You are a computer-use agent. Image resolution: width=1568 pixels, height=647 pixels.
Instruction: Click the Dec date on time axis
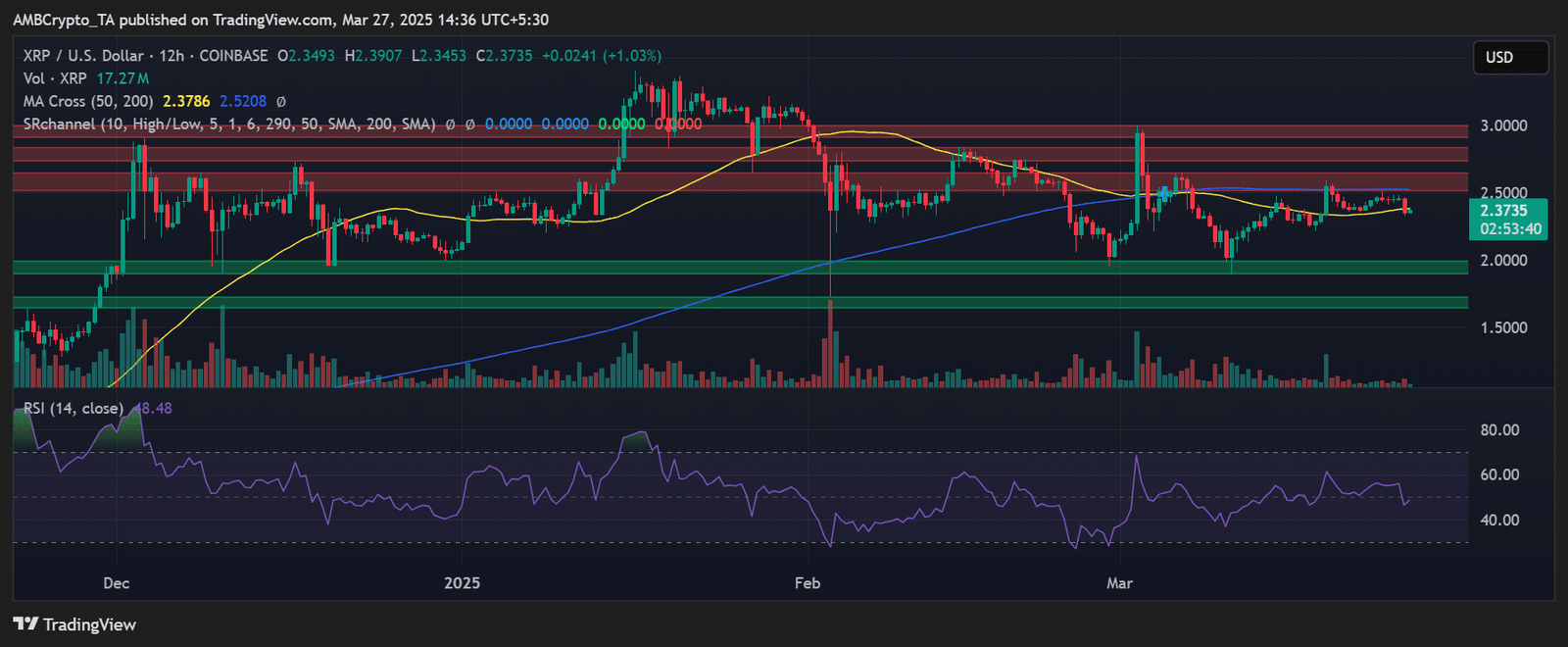[116, 583]
